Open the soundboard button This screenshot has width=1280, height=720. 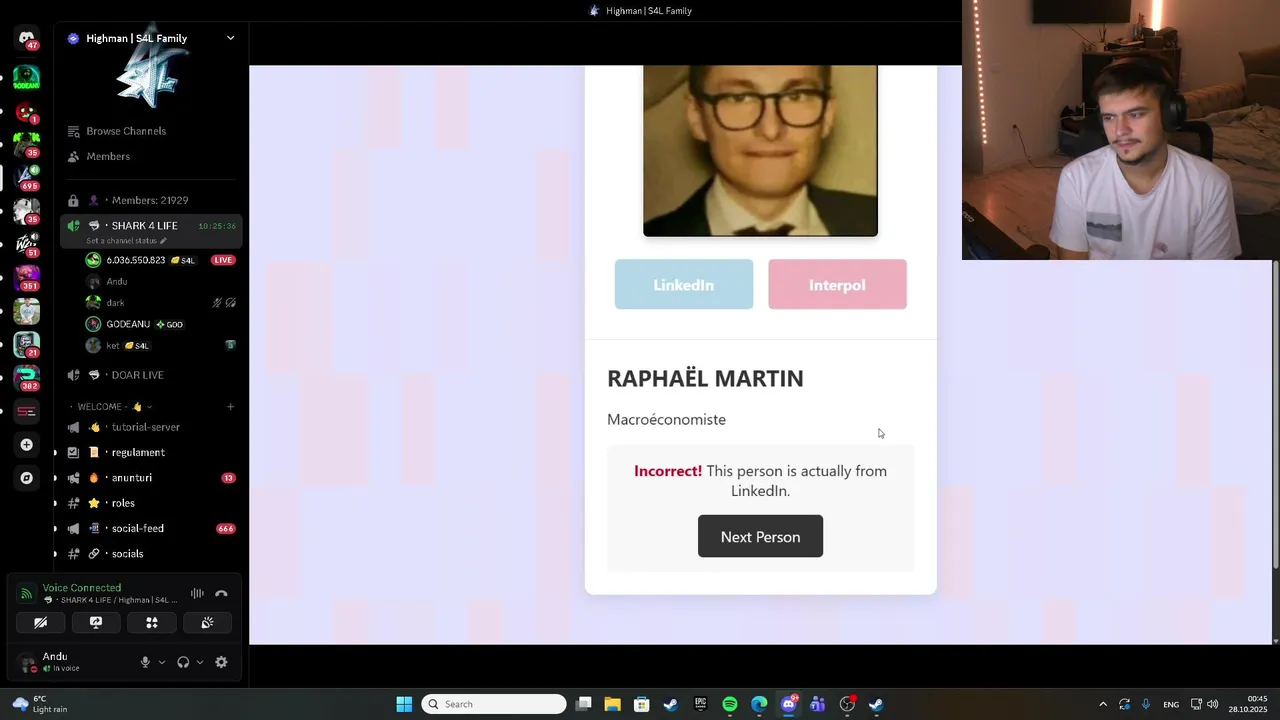pos(207,622)
